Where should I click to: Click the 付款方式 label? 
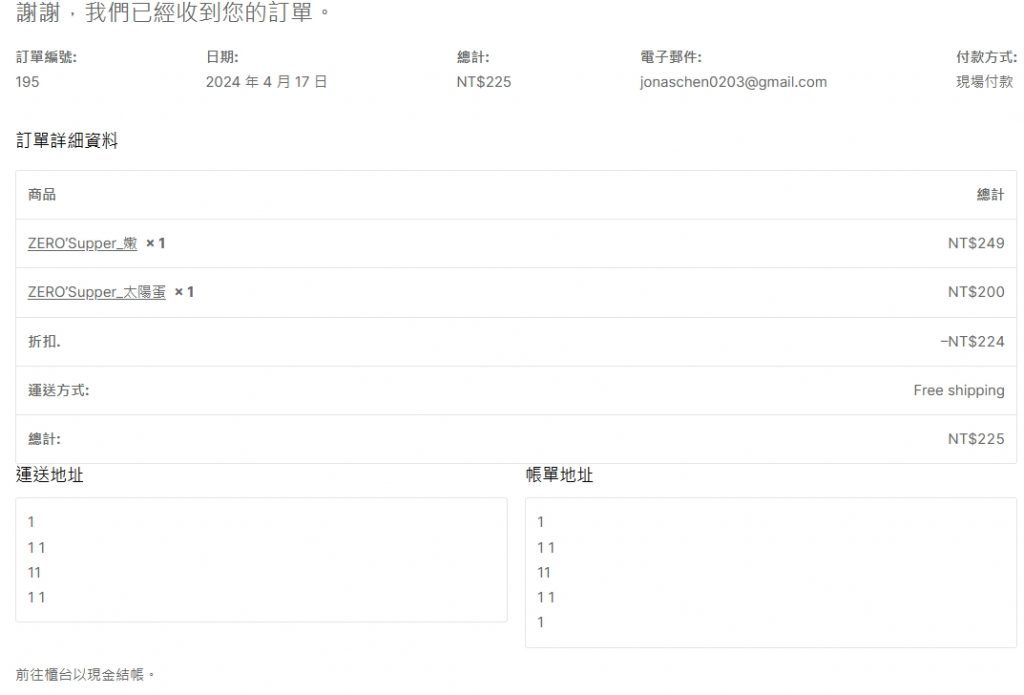[986, 57]
